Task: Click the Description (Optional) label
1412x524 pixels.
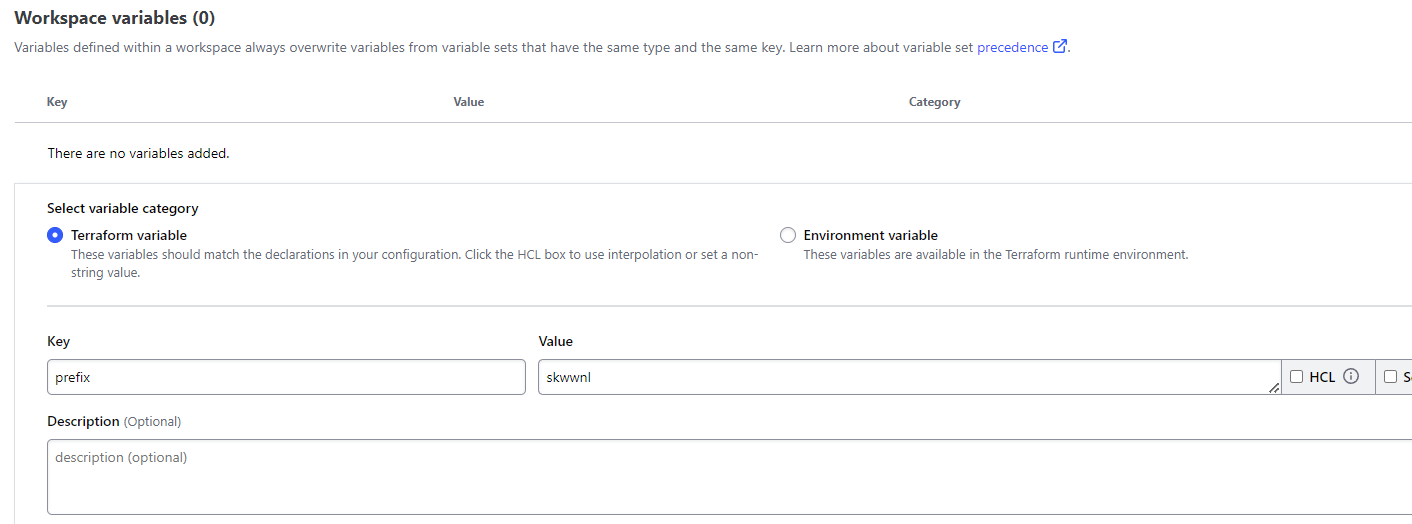Action: point(114,421)
